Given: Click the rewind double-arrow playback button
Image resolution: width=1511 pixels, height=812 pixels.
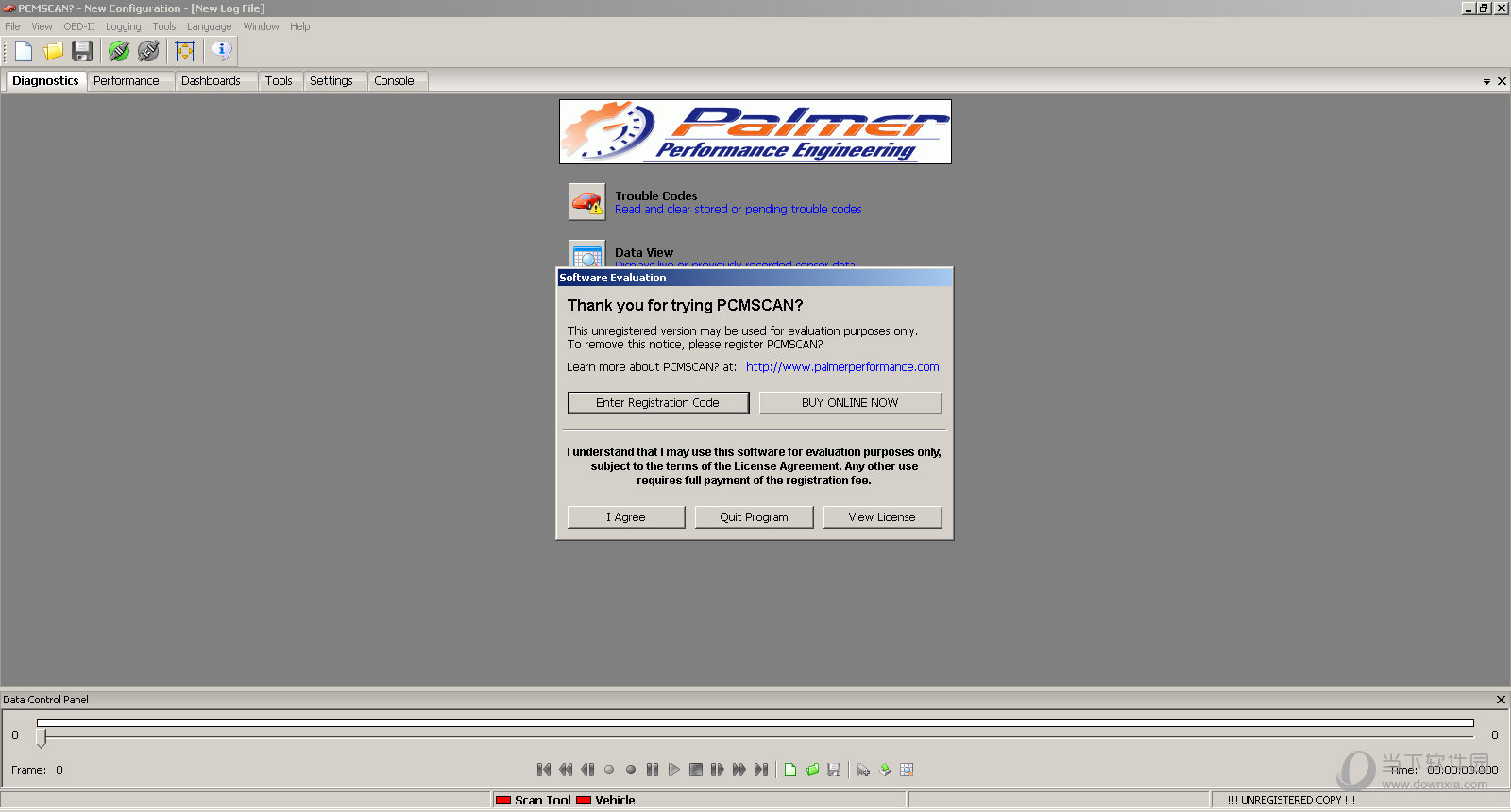Looking at the screenshot, I should click(x=566, y=770).
